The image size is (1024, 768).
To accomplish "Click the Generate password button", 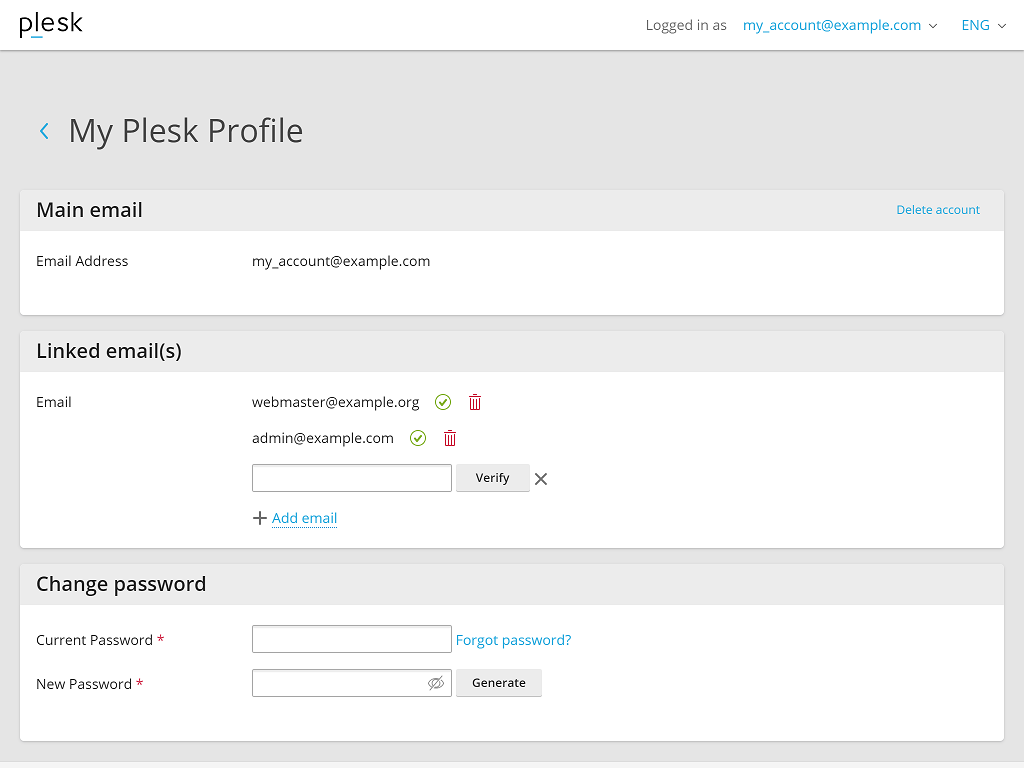I will (x=498, y=683).
